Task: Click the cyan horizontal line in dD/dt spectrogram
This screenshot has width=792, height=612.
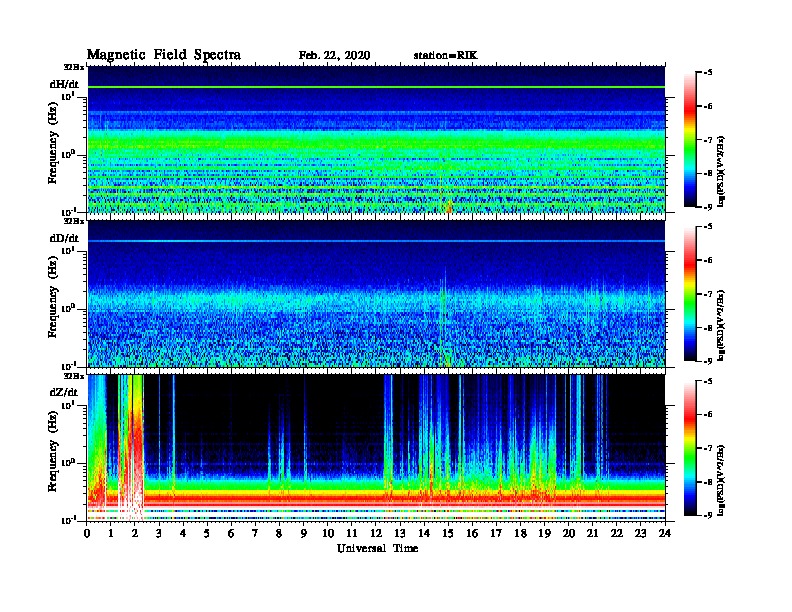Action: [x=376, y=241]
